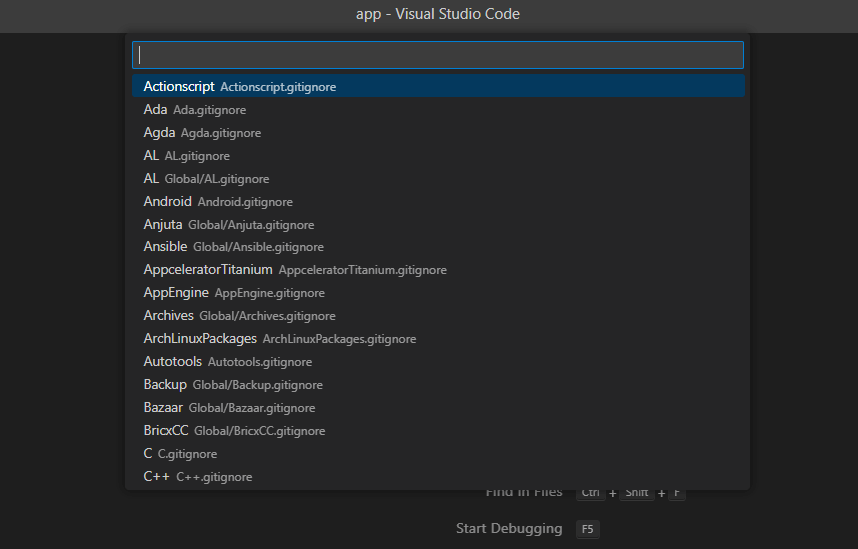Viewport: 858px width, 549px height.
Task: Click the quick pick search input field
Action: pyautogui.click(x=438, y=55)
